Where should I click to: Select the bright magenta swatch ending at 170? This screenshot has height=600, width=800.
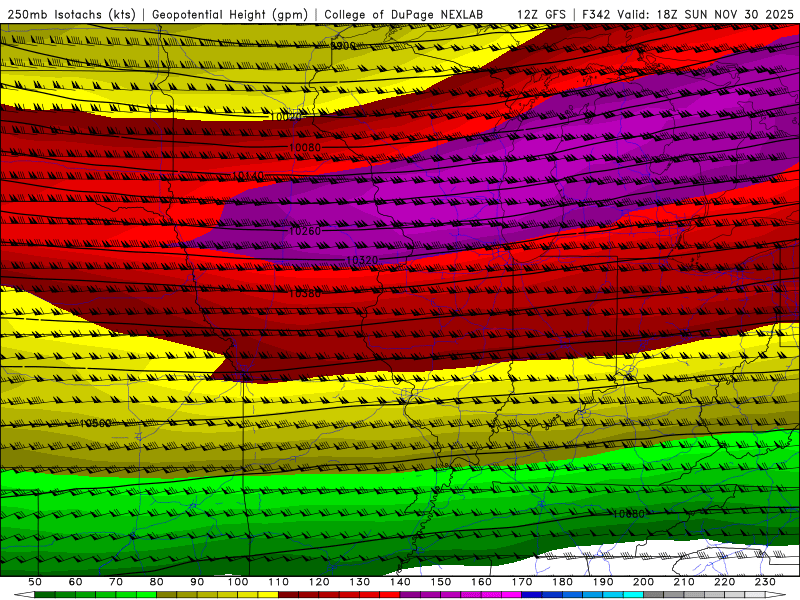(511, 595)
